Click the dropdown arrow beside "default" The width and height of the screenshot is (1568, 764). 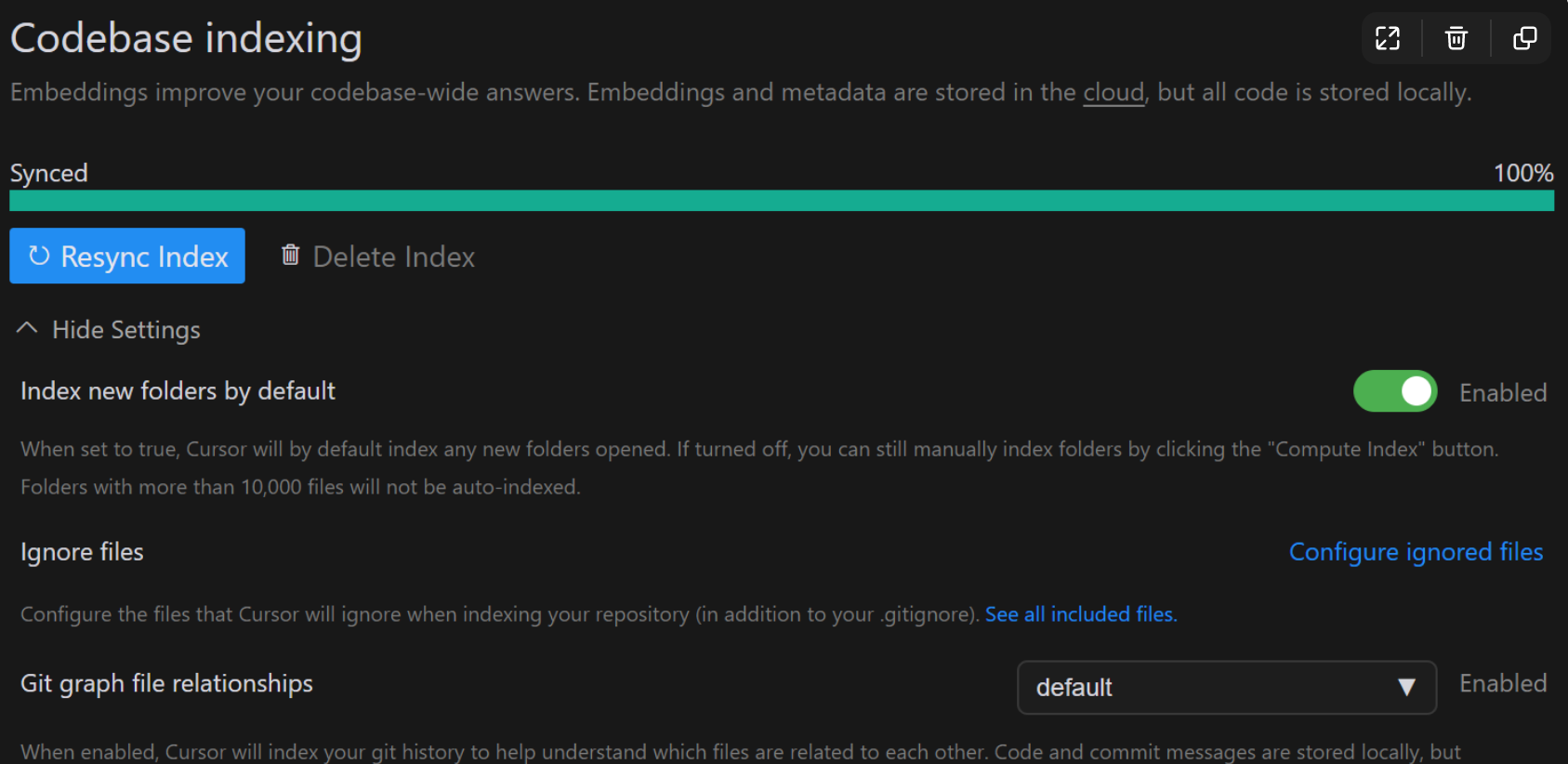click(x=1406, y=688)
